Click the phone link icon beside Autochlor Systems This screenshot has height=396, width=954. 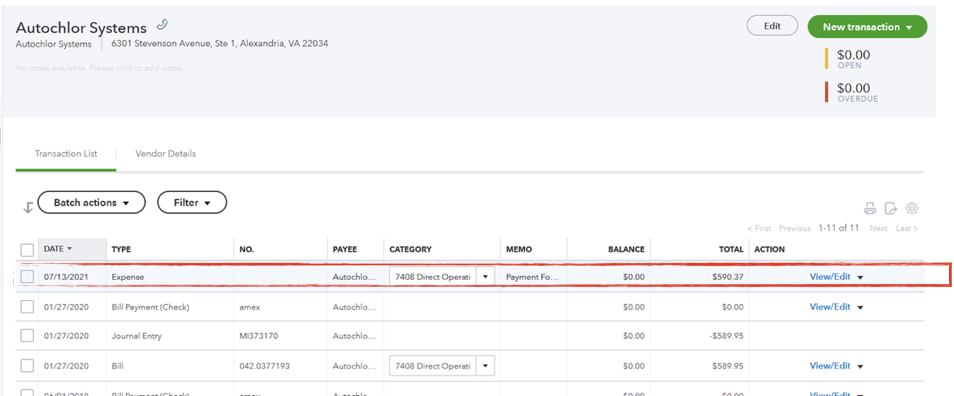click(x=161, y=25)
